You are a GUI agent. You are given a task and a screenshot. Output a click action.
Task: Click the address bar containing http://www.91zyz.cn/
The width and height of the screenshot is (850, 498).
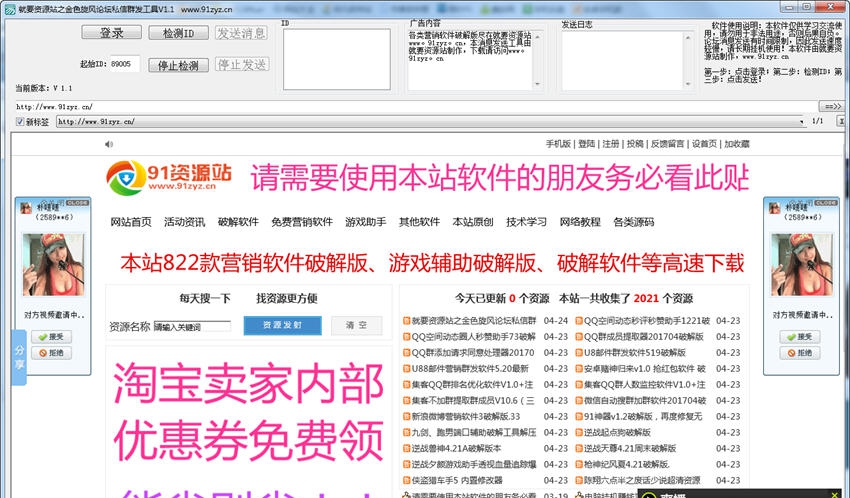[416, 107]
